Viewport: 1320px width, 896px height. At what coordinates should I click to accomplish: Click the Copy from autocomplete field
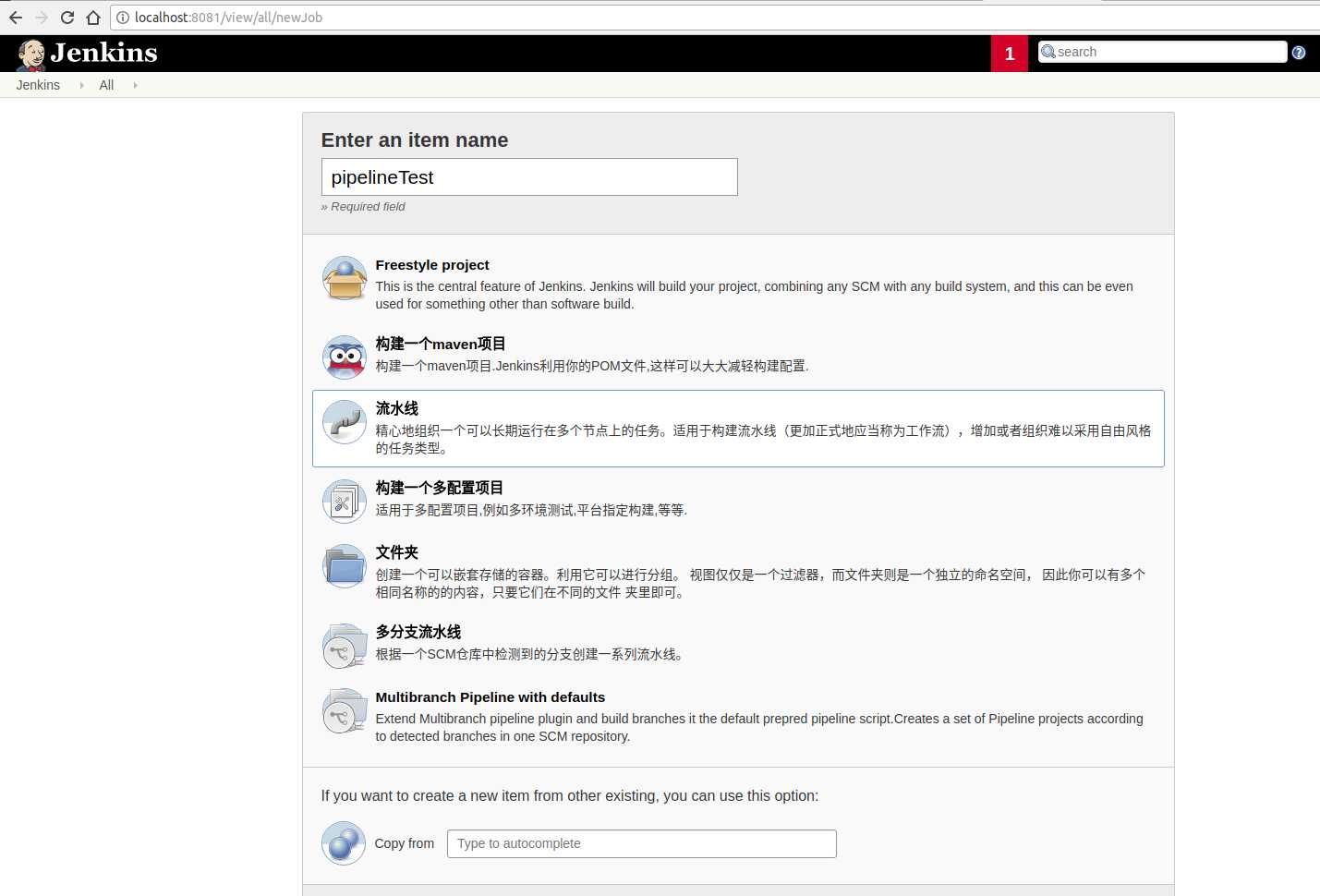tap(642, 843)
